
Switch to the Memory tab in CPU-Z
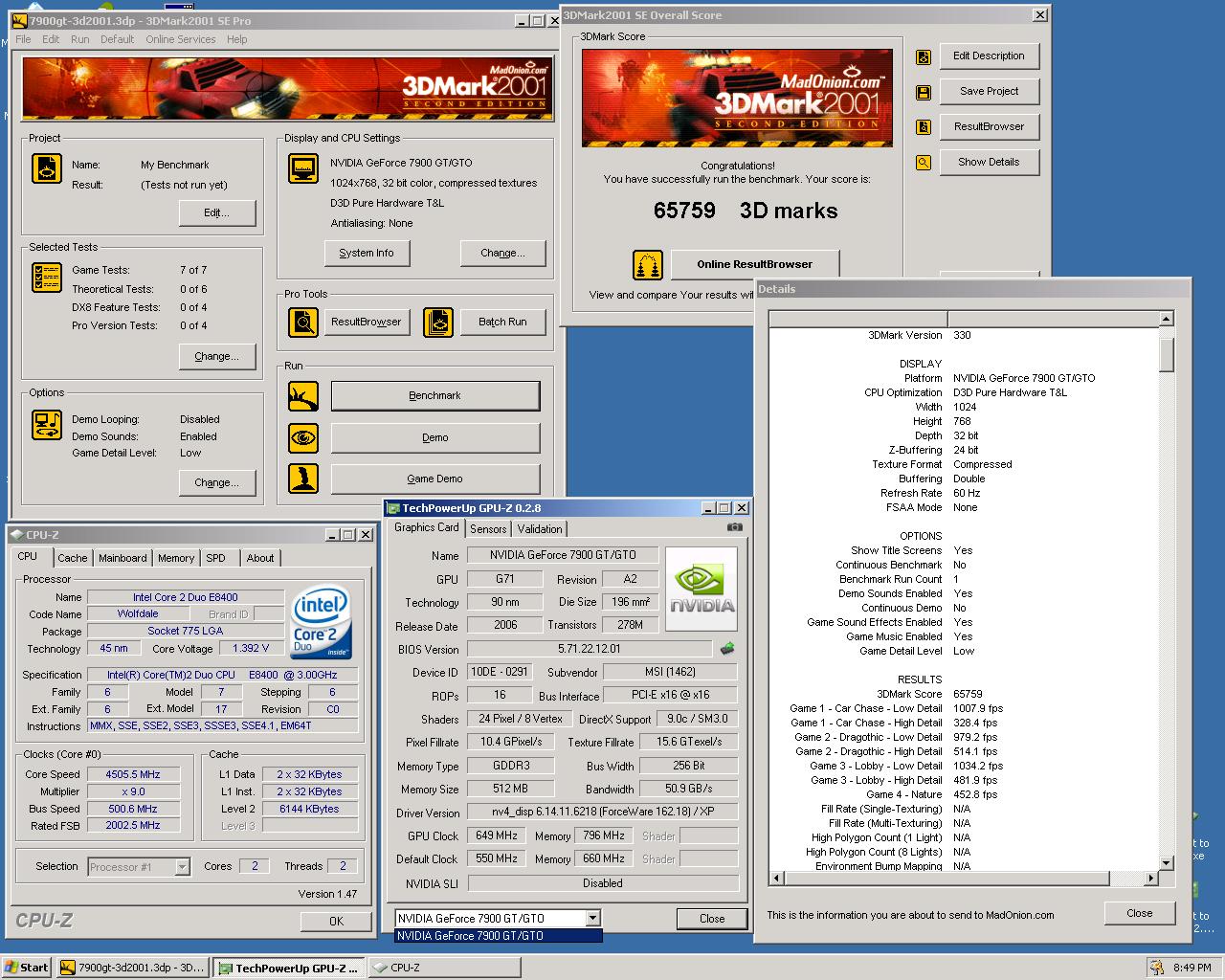coord(176,558)
